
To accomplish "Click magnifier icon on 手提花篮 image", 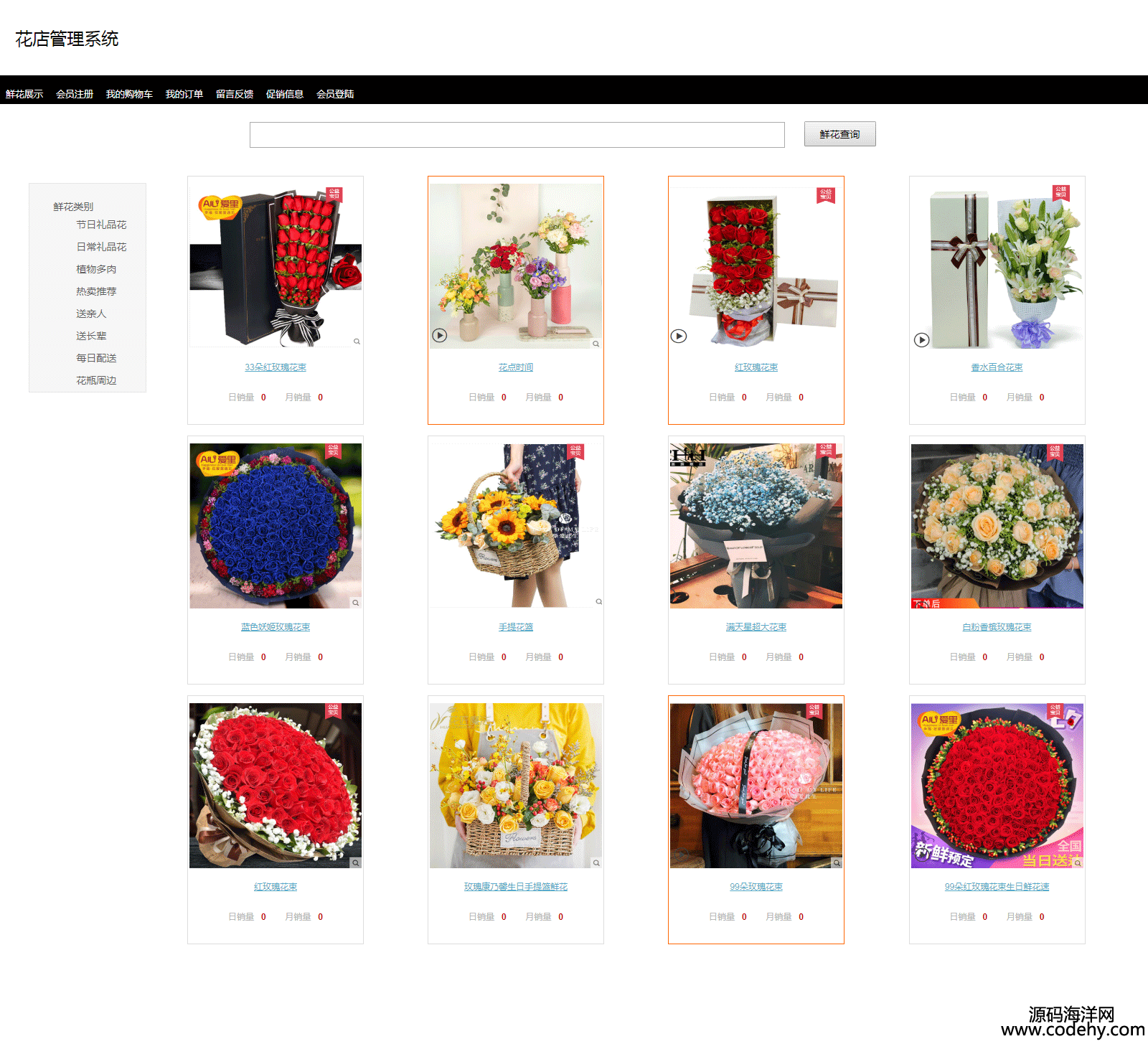I will (x=599, y=602).
